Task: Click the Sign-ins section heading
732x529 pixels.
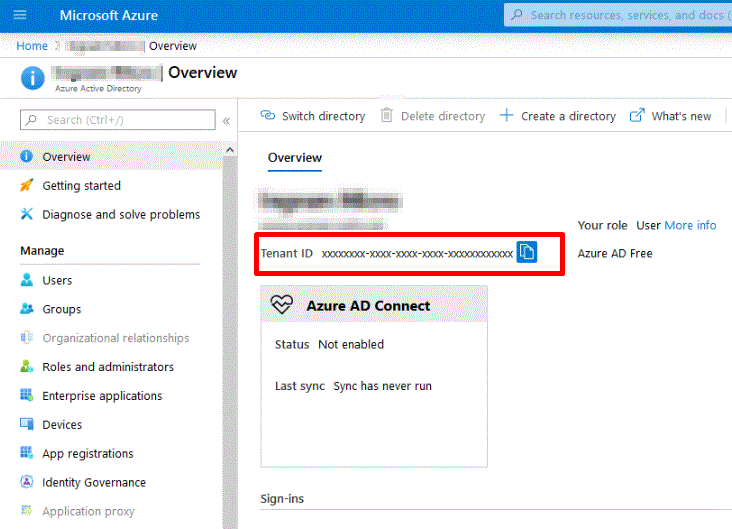Action: tap(282, 499)
